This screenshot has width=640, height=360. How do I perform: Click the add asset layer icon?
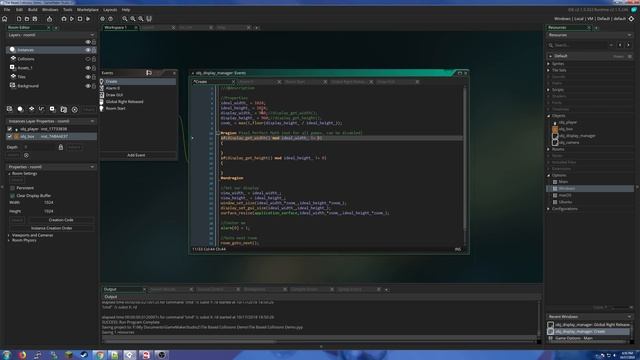pyautogui.click(x=53, y=109)
